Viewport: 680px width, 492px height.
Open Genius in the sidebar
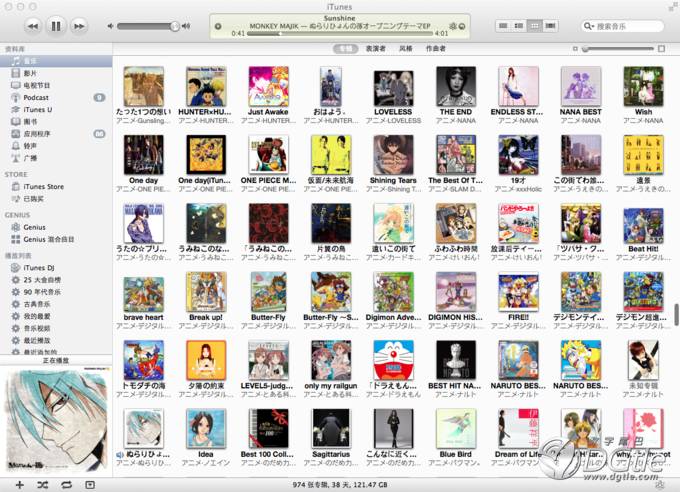(56, 227)
